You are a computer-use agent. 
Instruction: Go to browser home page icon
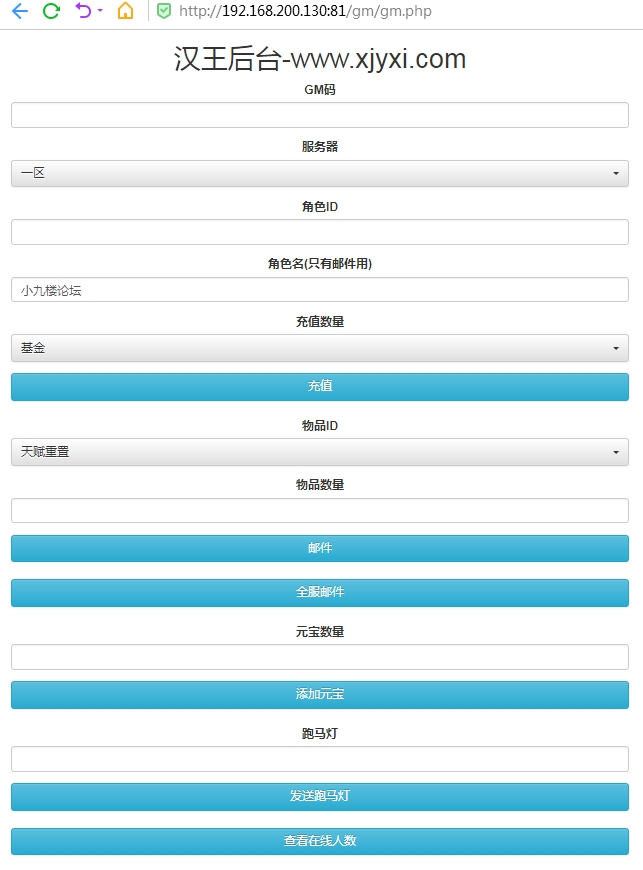tap(125, 12)
